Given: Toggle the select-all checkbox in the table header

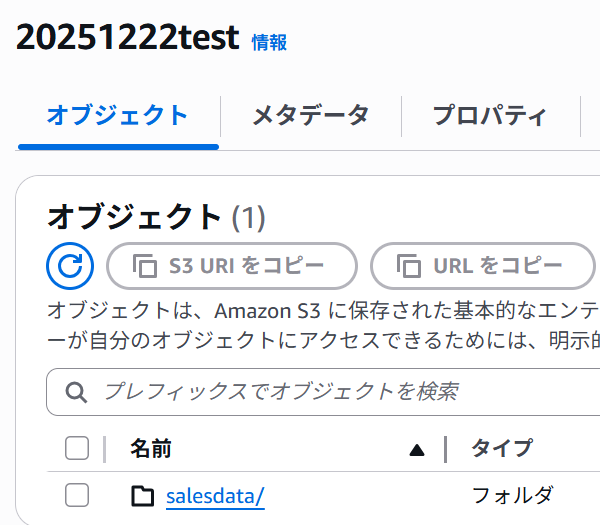Looking at the screenshot, I should click(x=77, y=448).
